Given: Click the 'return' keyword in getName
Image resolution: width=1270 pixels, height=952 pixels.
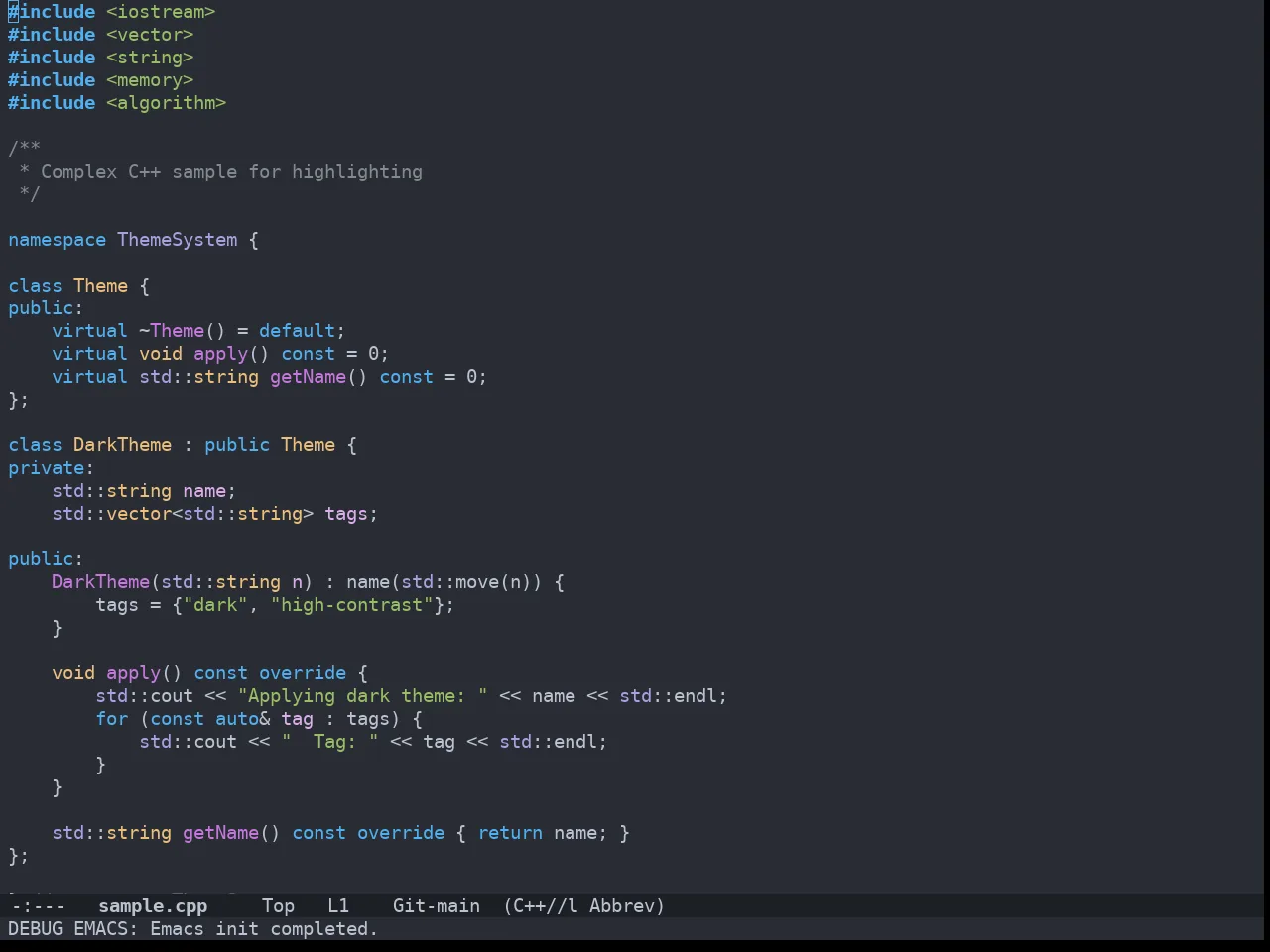Looking at the screenshot, I should 510,833.
